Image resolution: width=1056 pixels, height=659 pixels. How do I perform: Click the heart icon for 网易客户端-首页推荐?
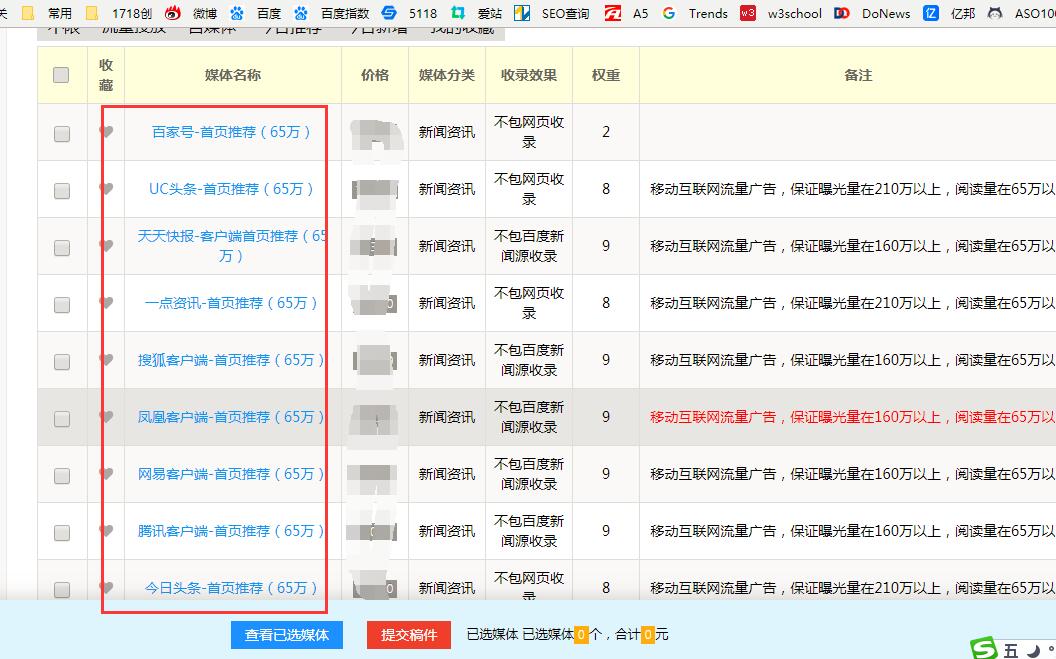106,473
